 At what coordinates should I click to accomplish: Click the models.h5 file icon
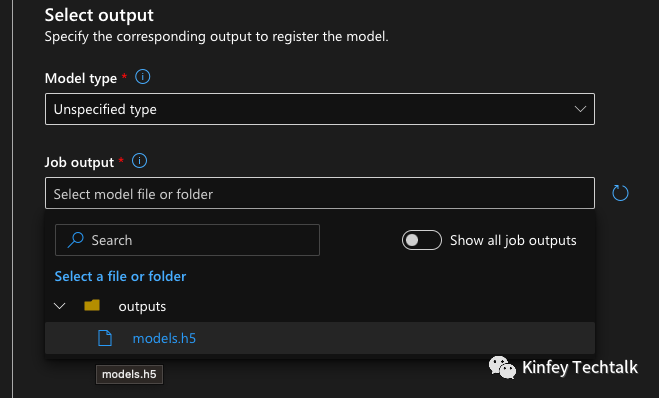click(105, 338)
